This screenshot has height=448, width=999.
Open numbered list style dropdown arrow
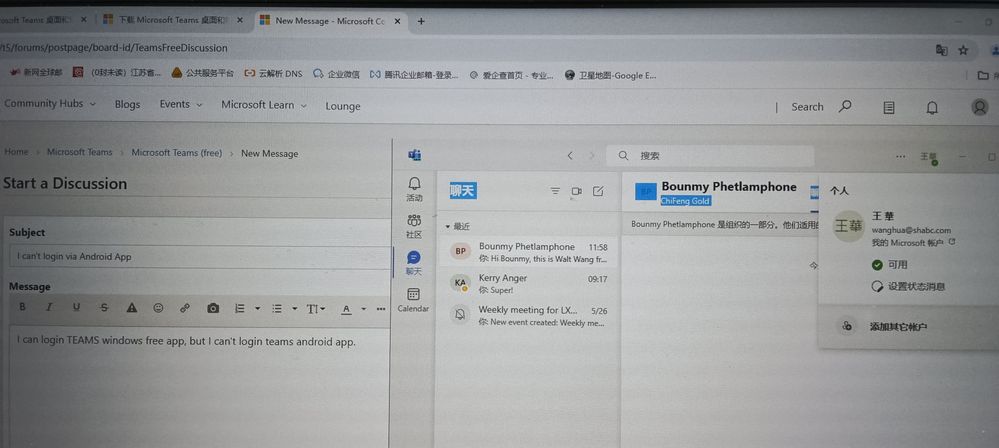click(x=257, y=308)
